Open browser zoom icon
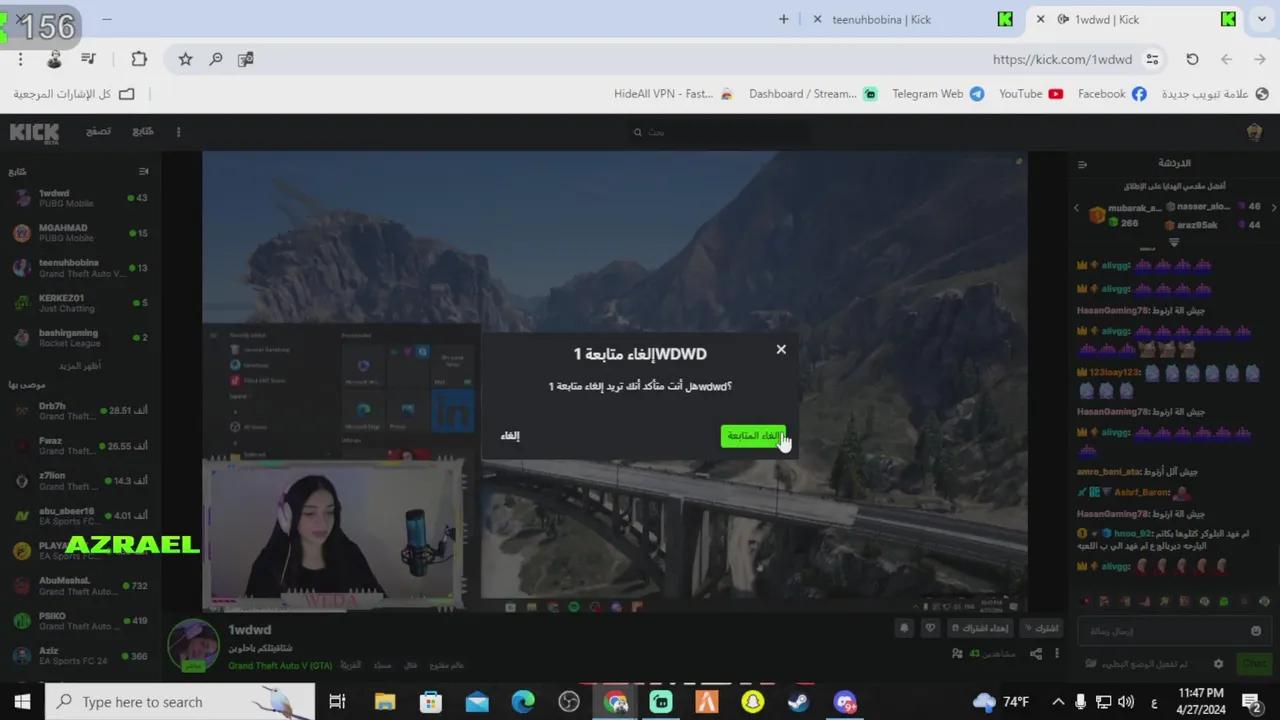 [x=216, y=60]
